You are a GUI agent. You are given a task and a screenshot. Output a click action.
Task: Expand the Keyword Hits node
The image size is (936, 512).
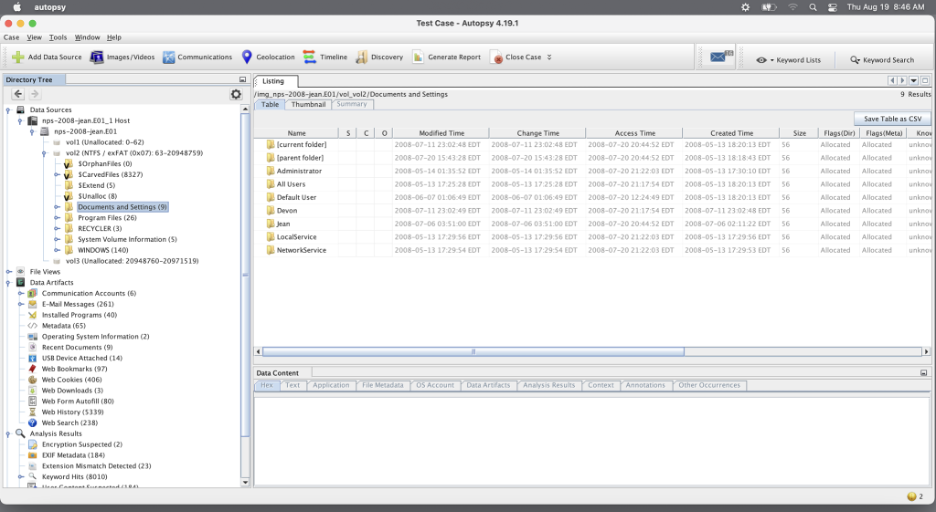pyautogui.click(x=21, y=477)
